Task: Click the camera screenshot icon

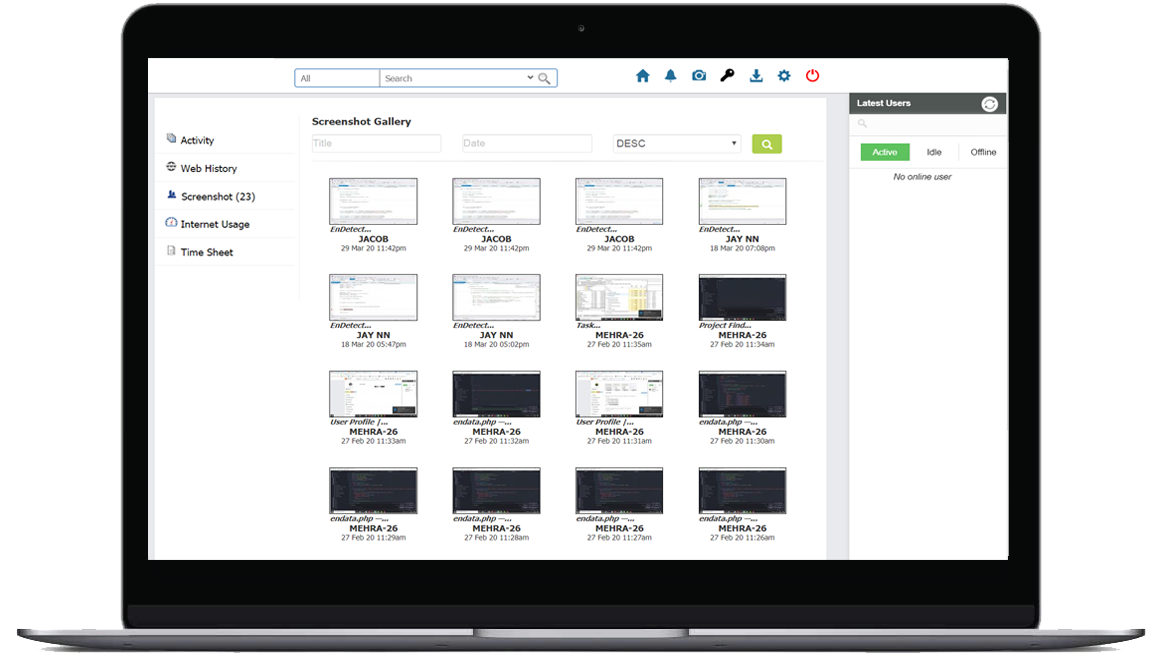Action: (699, 76)
